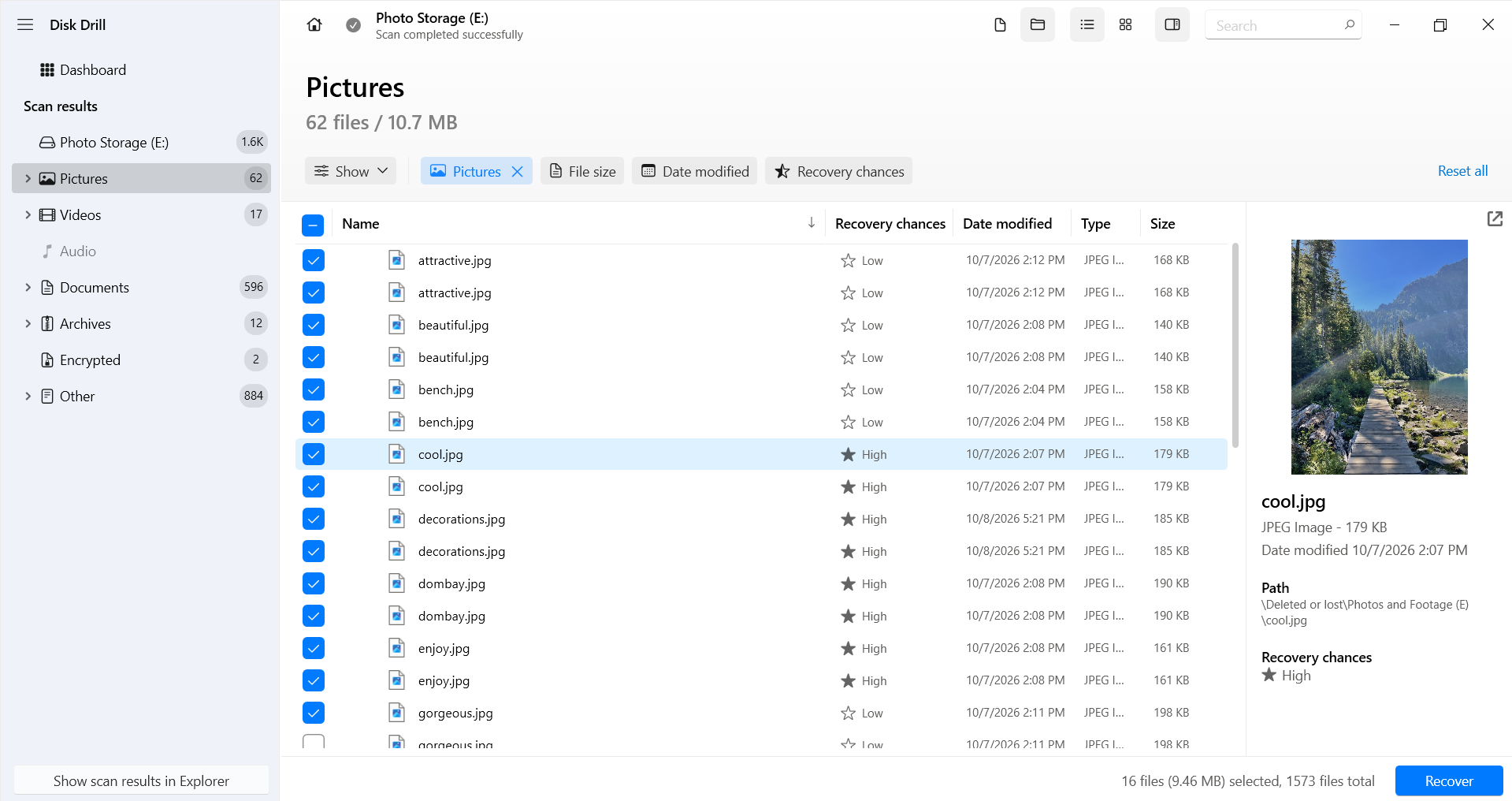The width and height of the screenshot is (1512, 801).
Task: Switch to folder view icon
Action: click(1038, 24)
